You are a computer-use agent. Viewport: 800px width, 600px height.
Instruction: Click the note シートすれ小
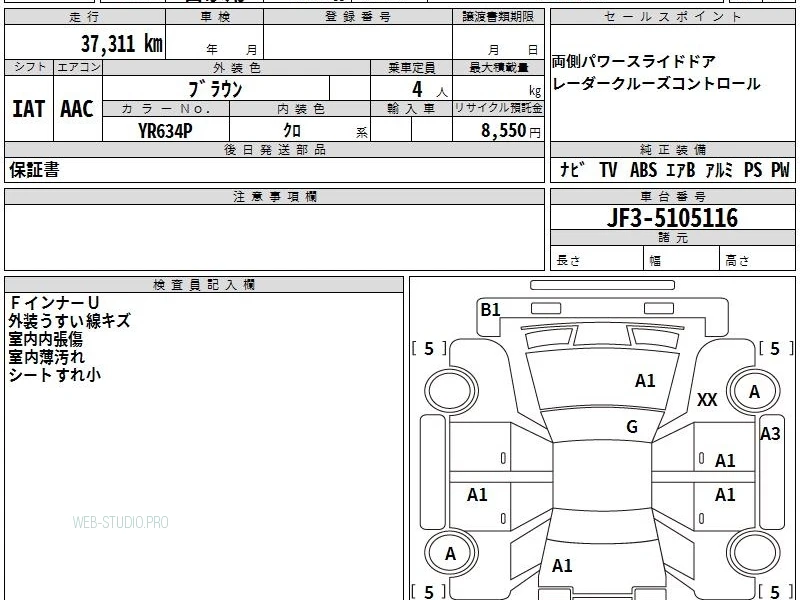pos(55,374)
